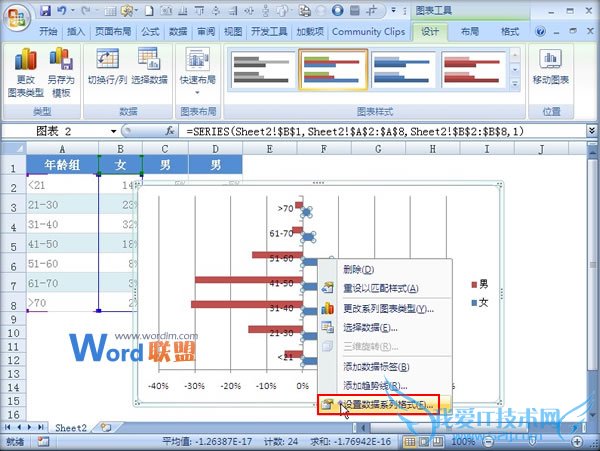
Task: Open the 布局 chart tools tab
Action: pos(470,32)
